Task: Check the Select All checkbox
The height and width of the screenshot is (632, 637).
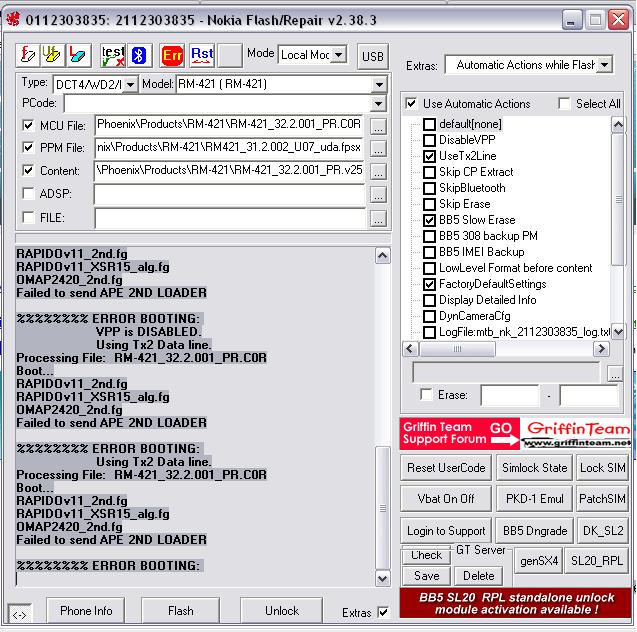Action: point(564,104)
